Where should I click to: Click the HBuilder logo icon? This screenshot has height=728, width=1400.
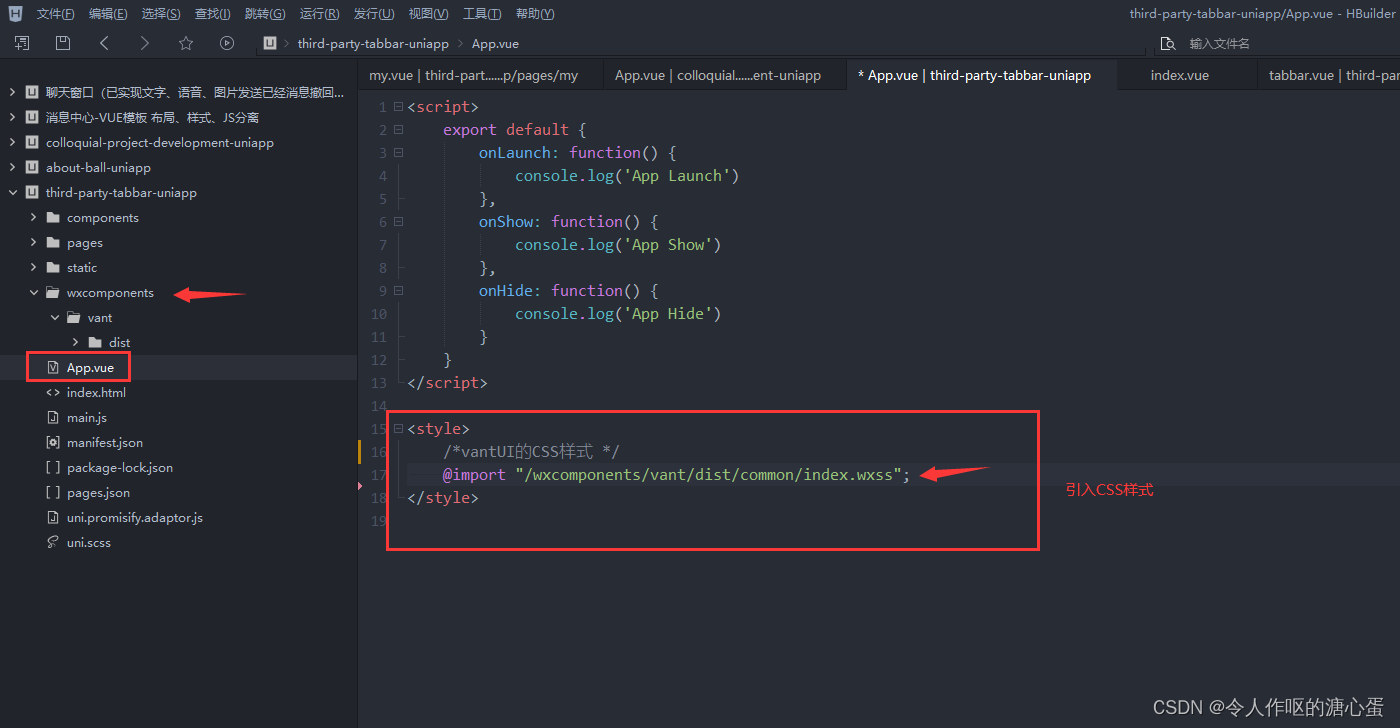(x=15, y=14)
